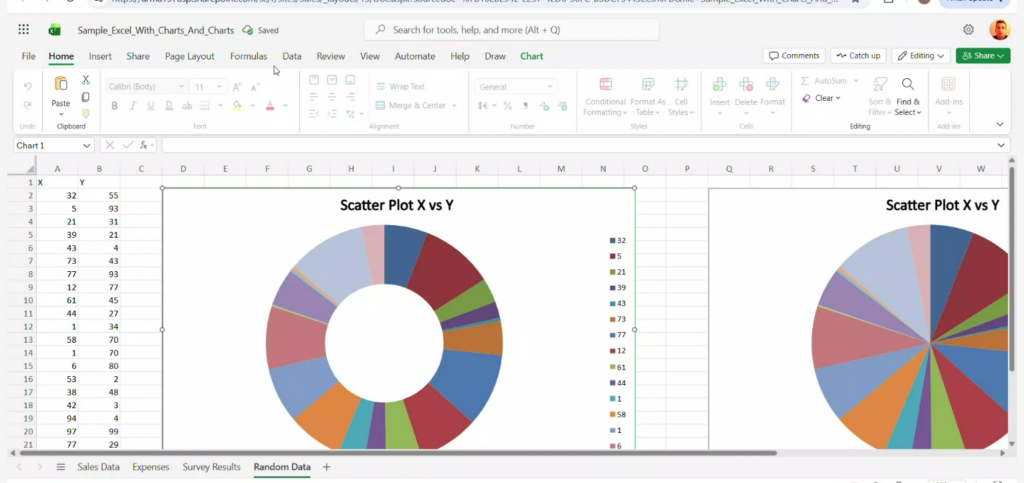
Task: Toggle italic formatting
Action: coord(133,105)
